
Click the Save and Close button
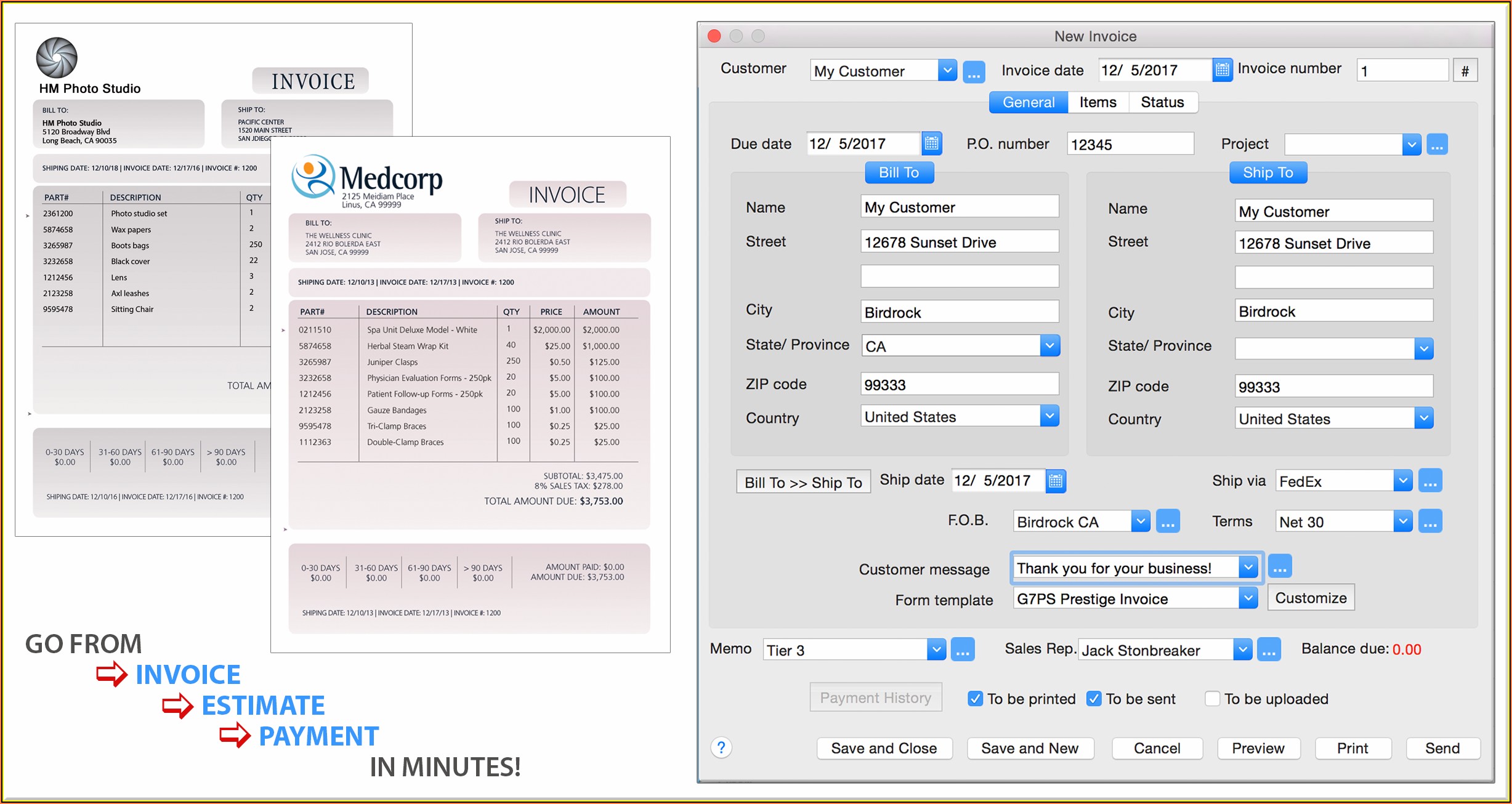point(884,748)
